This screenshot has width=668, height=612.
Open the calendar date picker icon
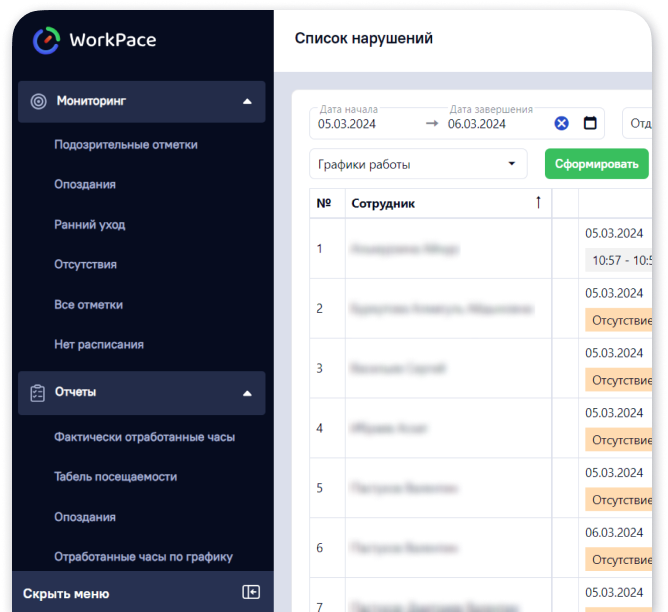coord(590,124)
